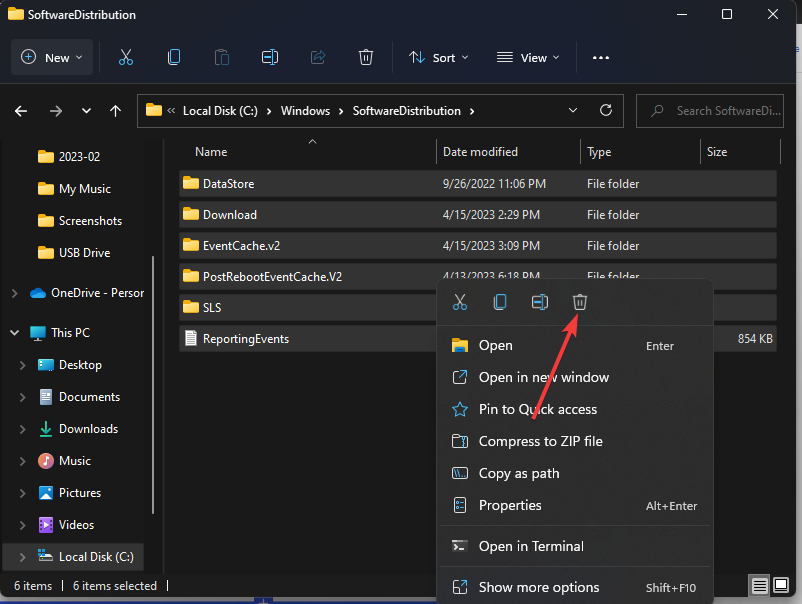The height and width of the screenshot is (604, 802).
Task: Open recent locations dropdown arrow
Action: (86, 111)
